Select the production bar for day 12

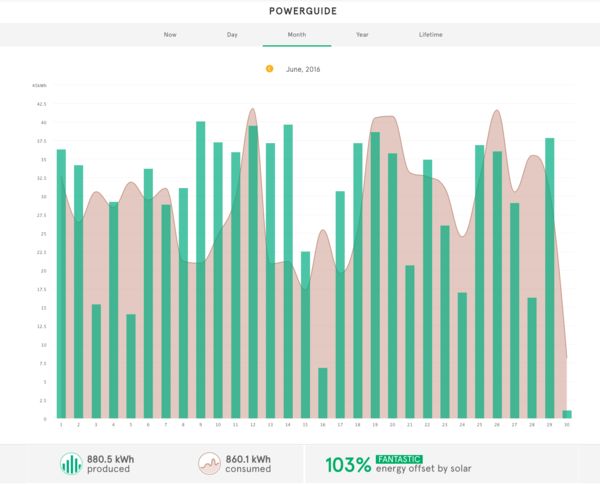point(253,272)
